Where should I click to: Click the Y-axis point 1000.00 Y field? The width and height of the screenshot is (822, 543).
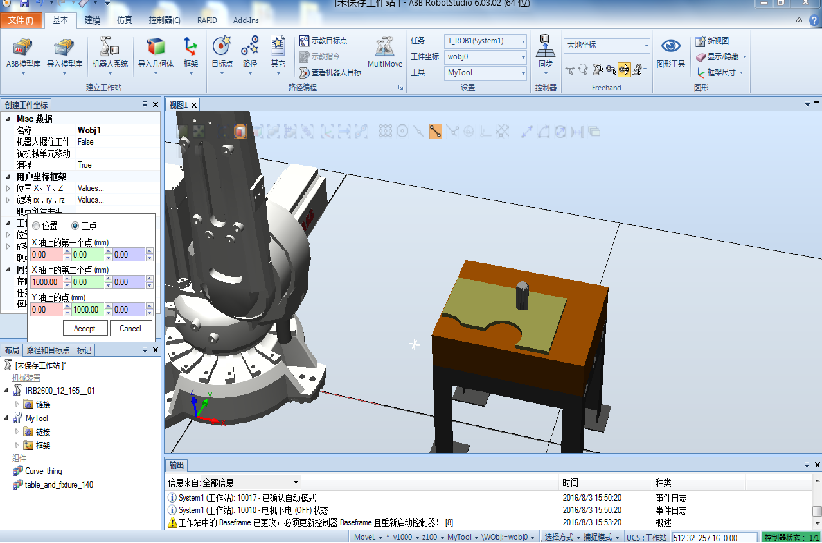88,310
